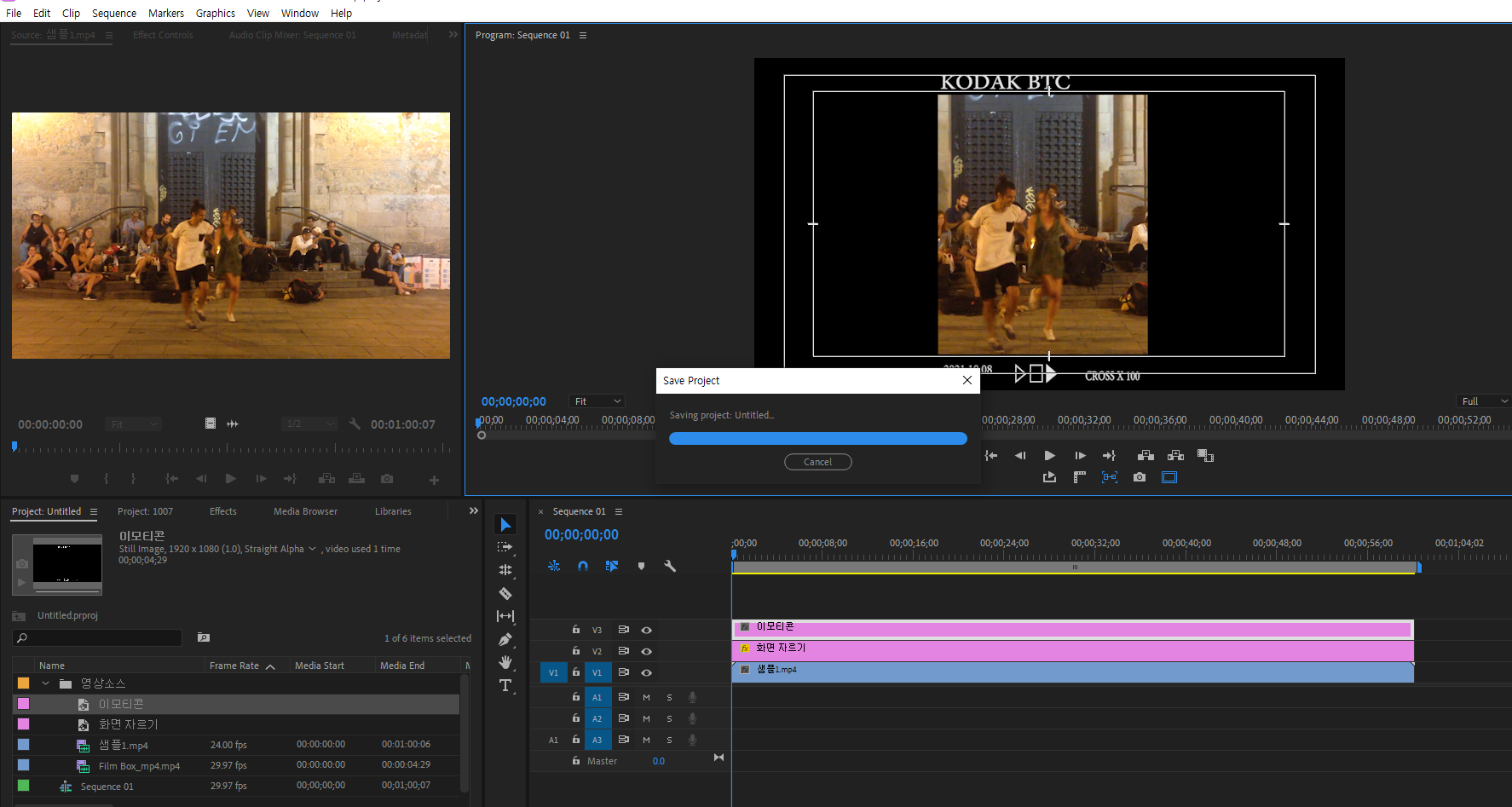Click the Export Frame camera icon
The height and width of the screenshot is (807, 1512).
coord(1140,477)
